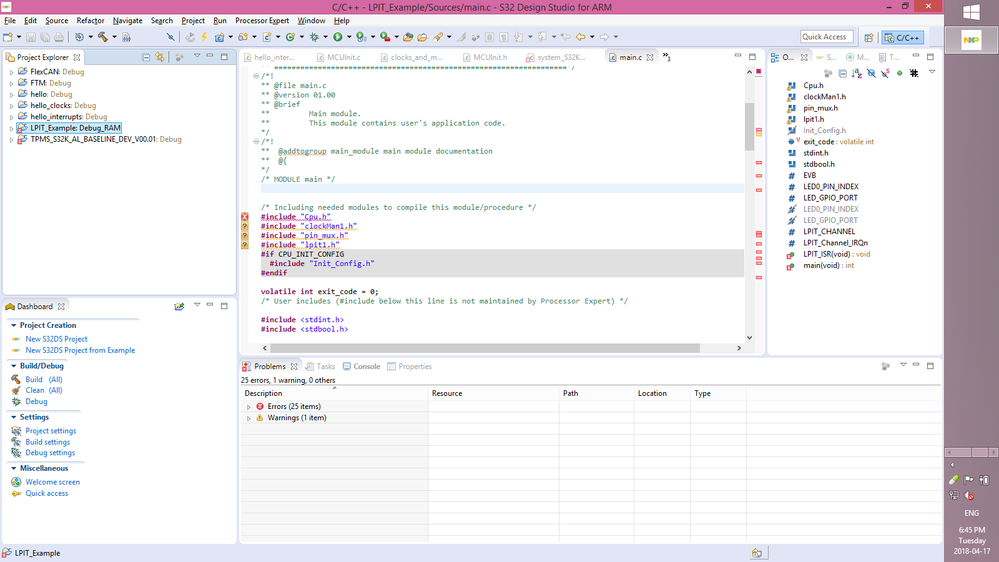
Task: Collapse all projects in Project Explorer
Action: (146, 57)
